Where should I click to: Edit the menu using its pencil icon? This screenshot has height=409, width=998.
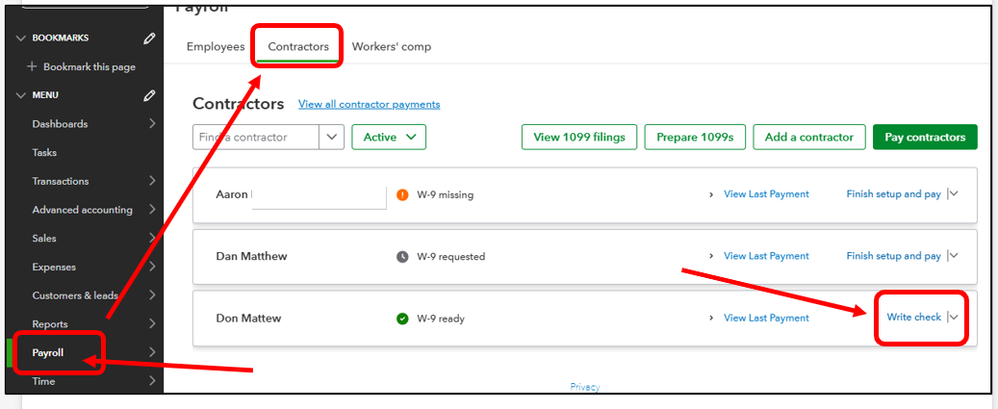click(149, 95)
